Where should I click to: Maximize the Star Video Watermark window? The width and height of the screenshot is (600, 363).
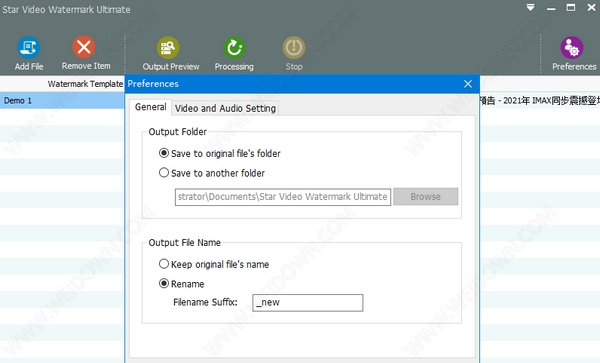(571, 8)
